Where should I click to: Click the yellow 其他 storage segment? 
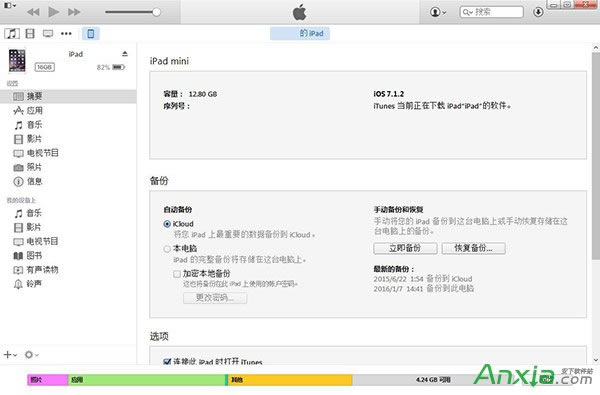(x=290, y=380)
